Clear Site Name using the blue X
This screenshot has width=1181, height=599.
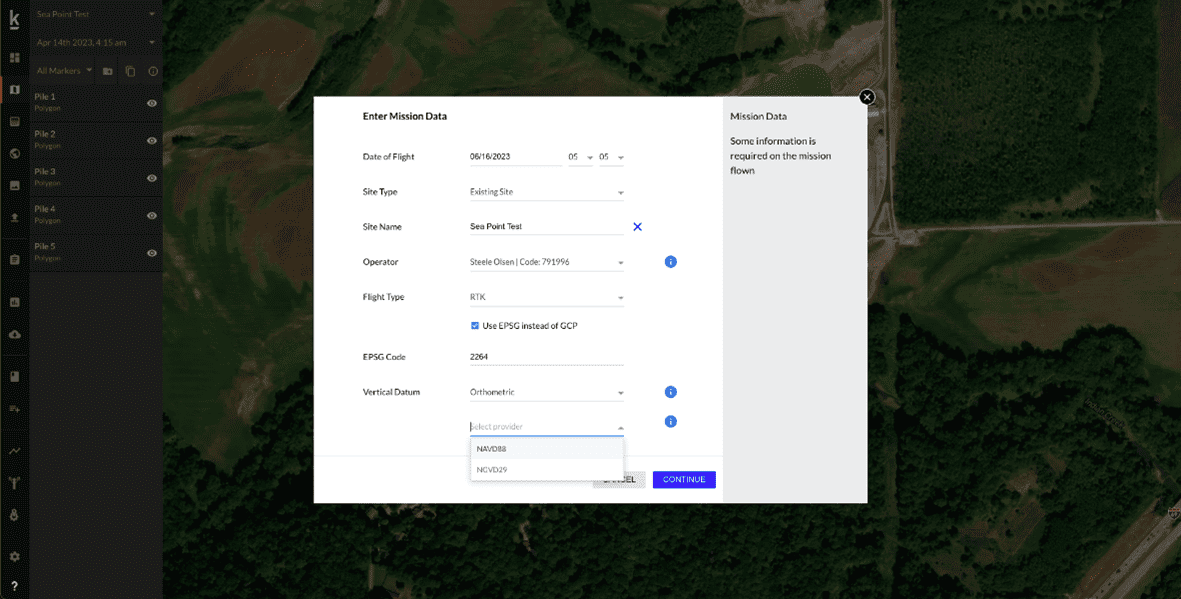637,226
